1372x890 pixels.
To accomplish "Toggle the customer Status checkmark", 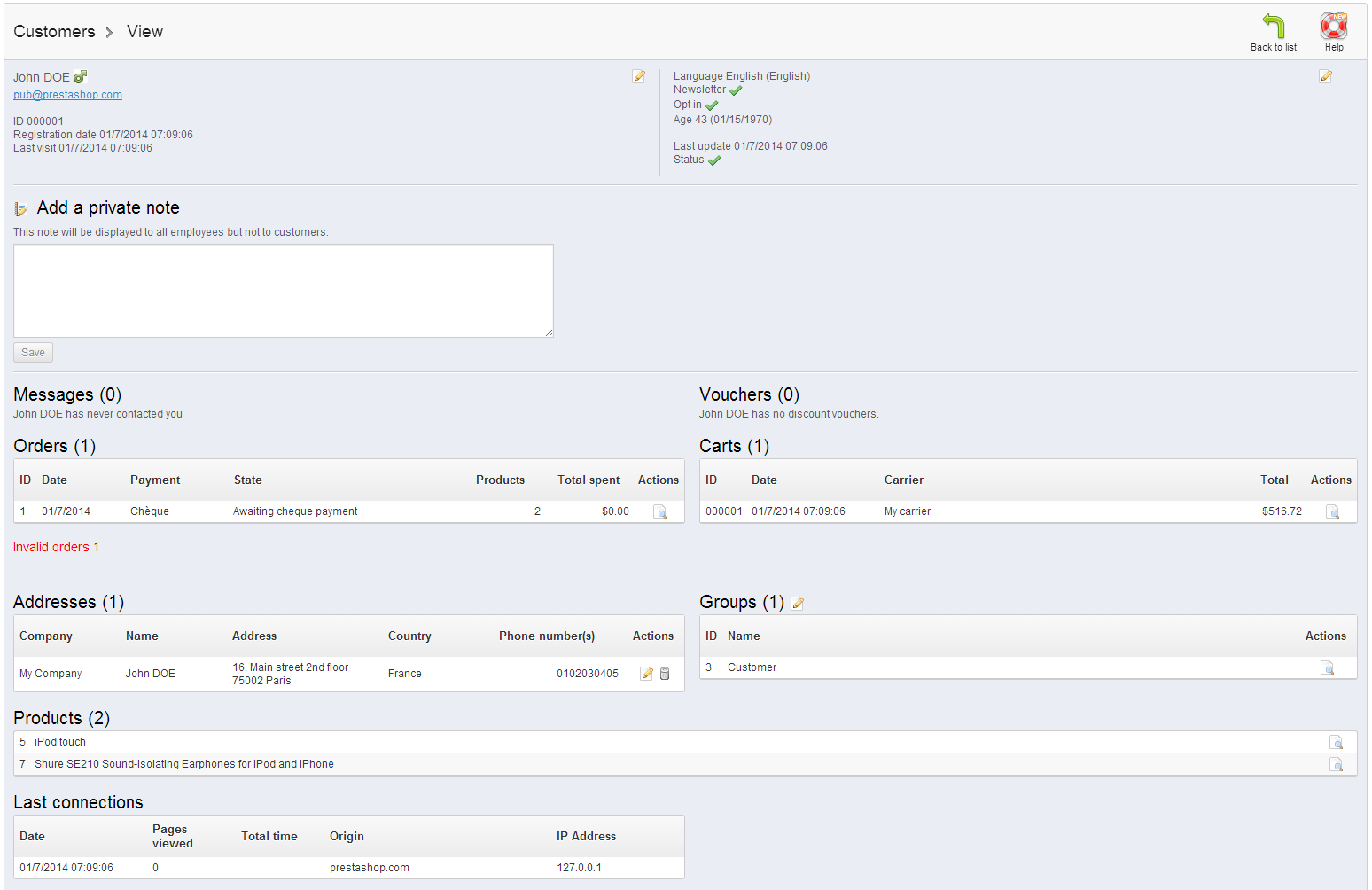I will [x=714, y=160].
